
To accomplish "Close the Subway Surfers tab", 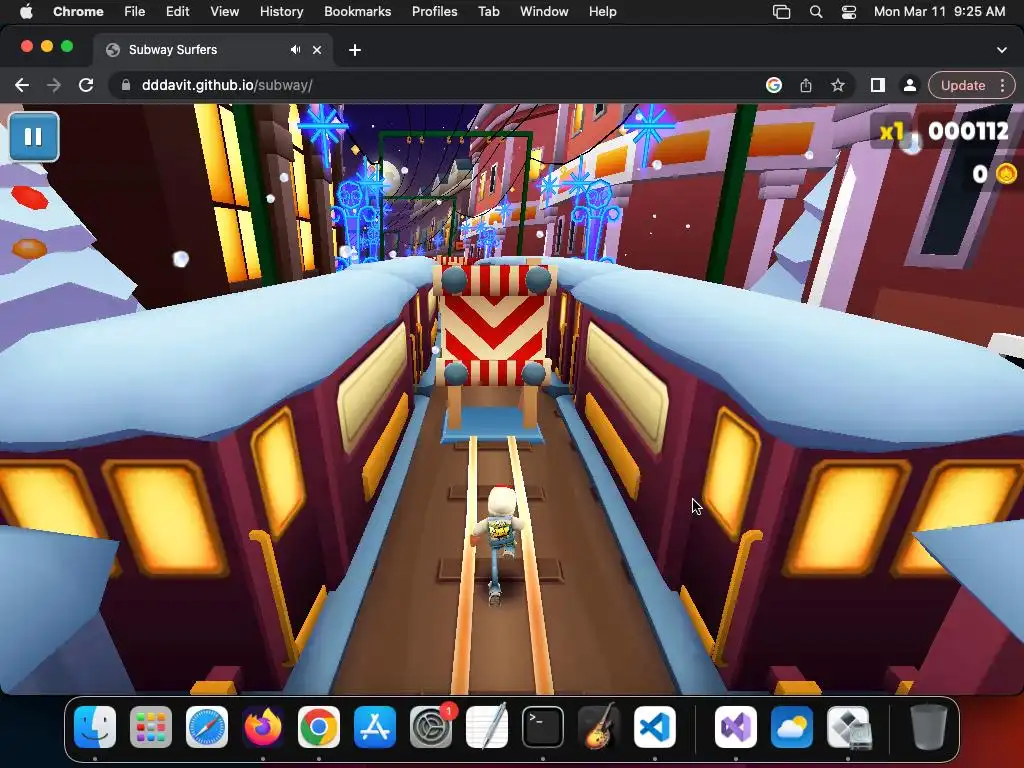I will [317, 50].
